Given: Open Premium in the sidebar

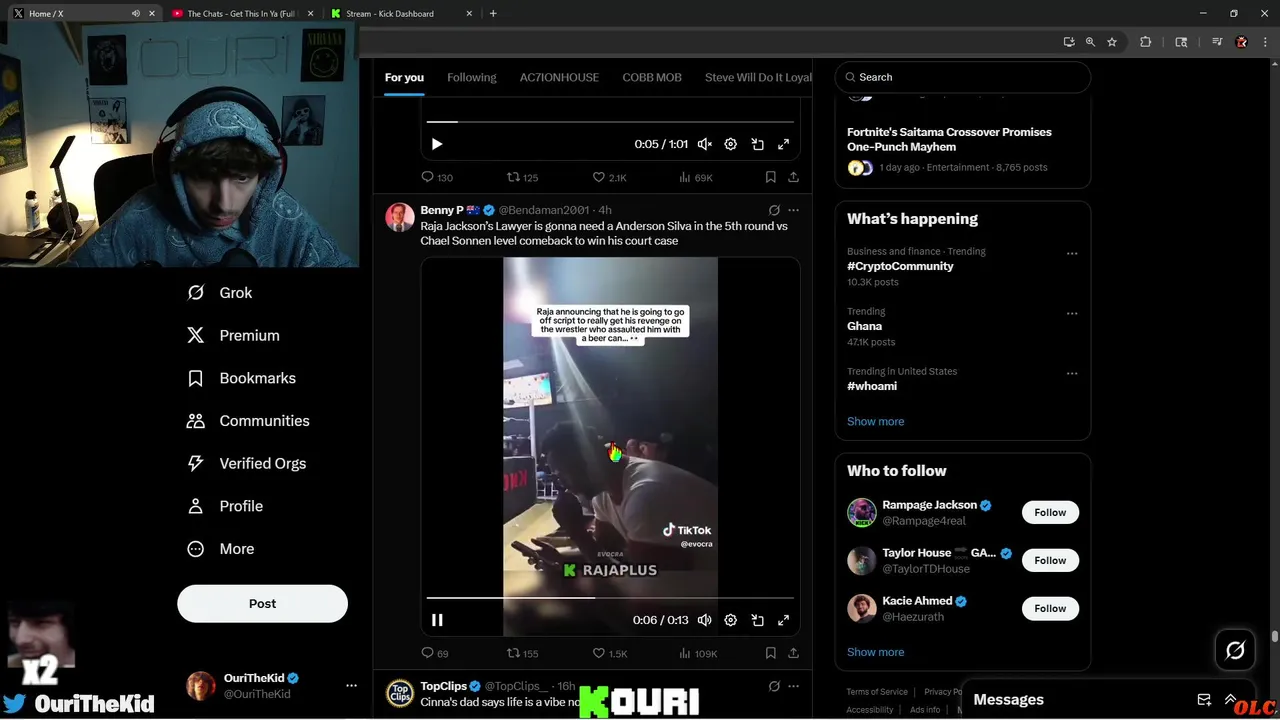Looking at the screenshot, I should click(x=232, y=336).
